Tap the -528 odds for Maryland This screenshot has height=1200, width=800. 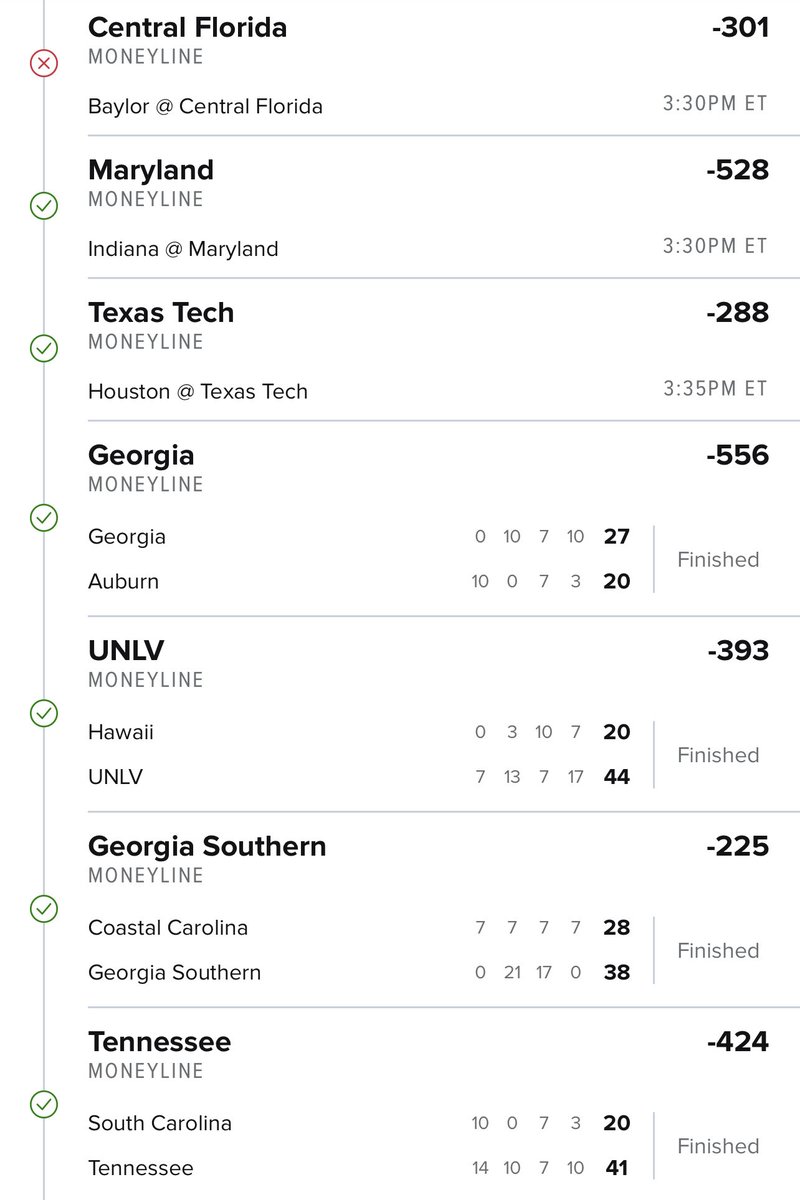[x=737, y=170]
